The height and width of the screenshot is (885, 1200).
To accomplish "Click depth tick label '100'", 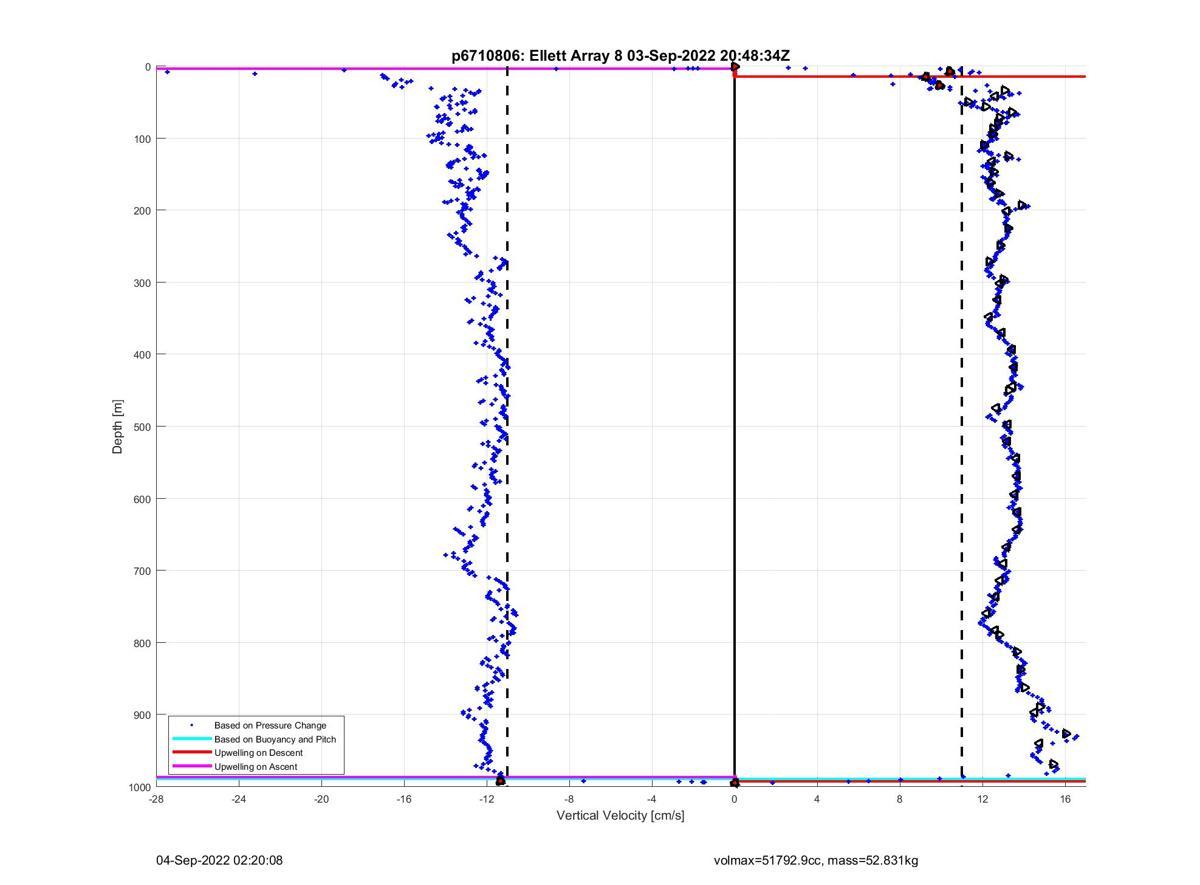I will tap(141, 139).
